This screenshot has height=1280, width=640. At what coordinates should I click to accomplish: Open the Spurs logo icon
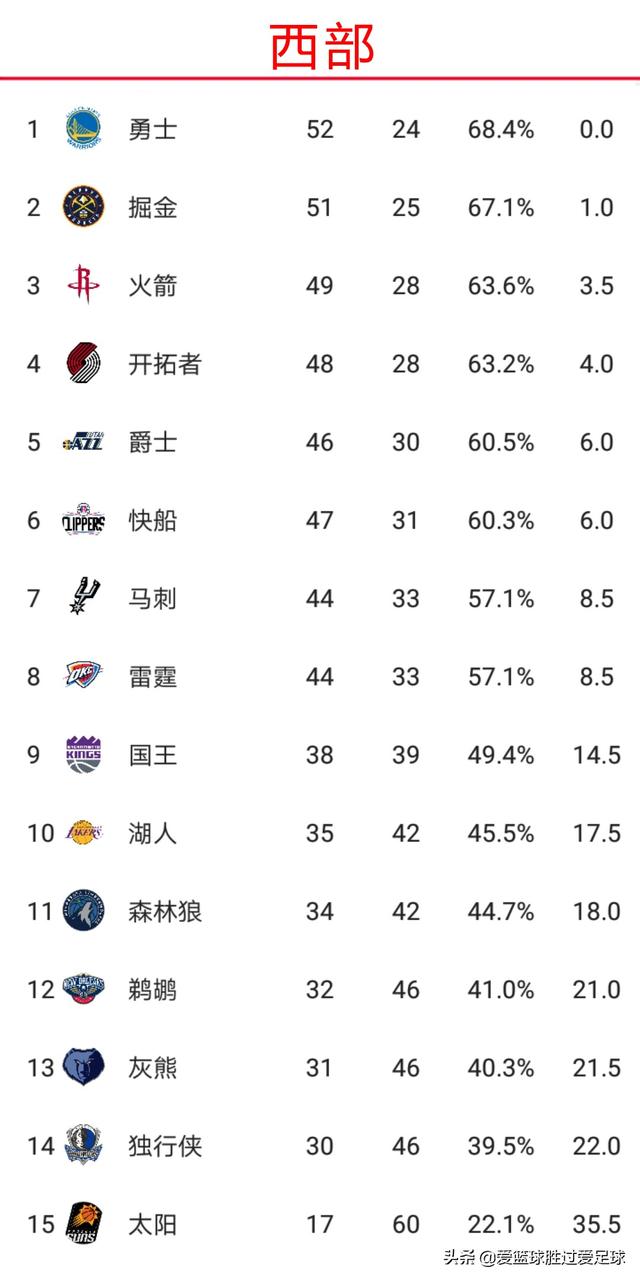(82, 598)
